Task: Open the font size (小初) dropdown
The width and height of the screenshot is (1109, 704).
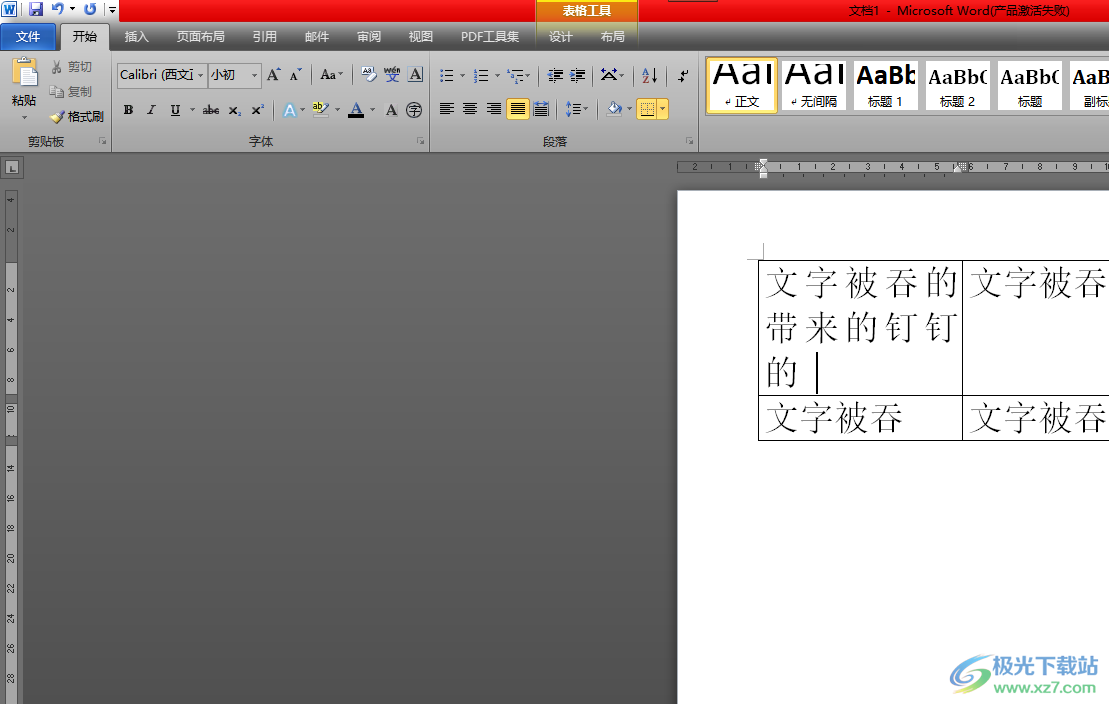Action: (255, 75)
